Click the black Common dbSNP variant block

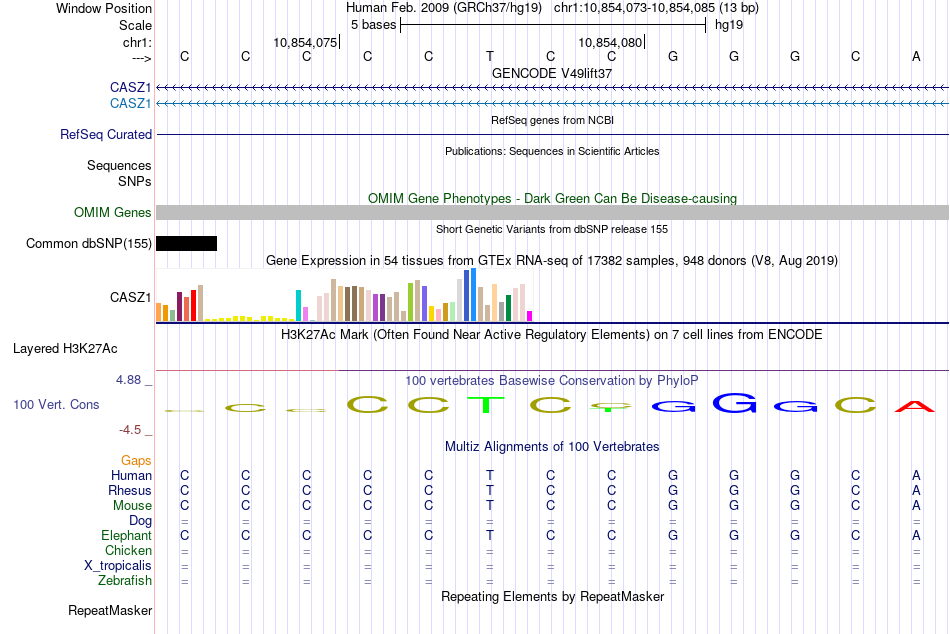tap(187, 244)
